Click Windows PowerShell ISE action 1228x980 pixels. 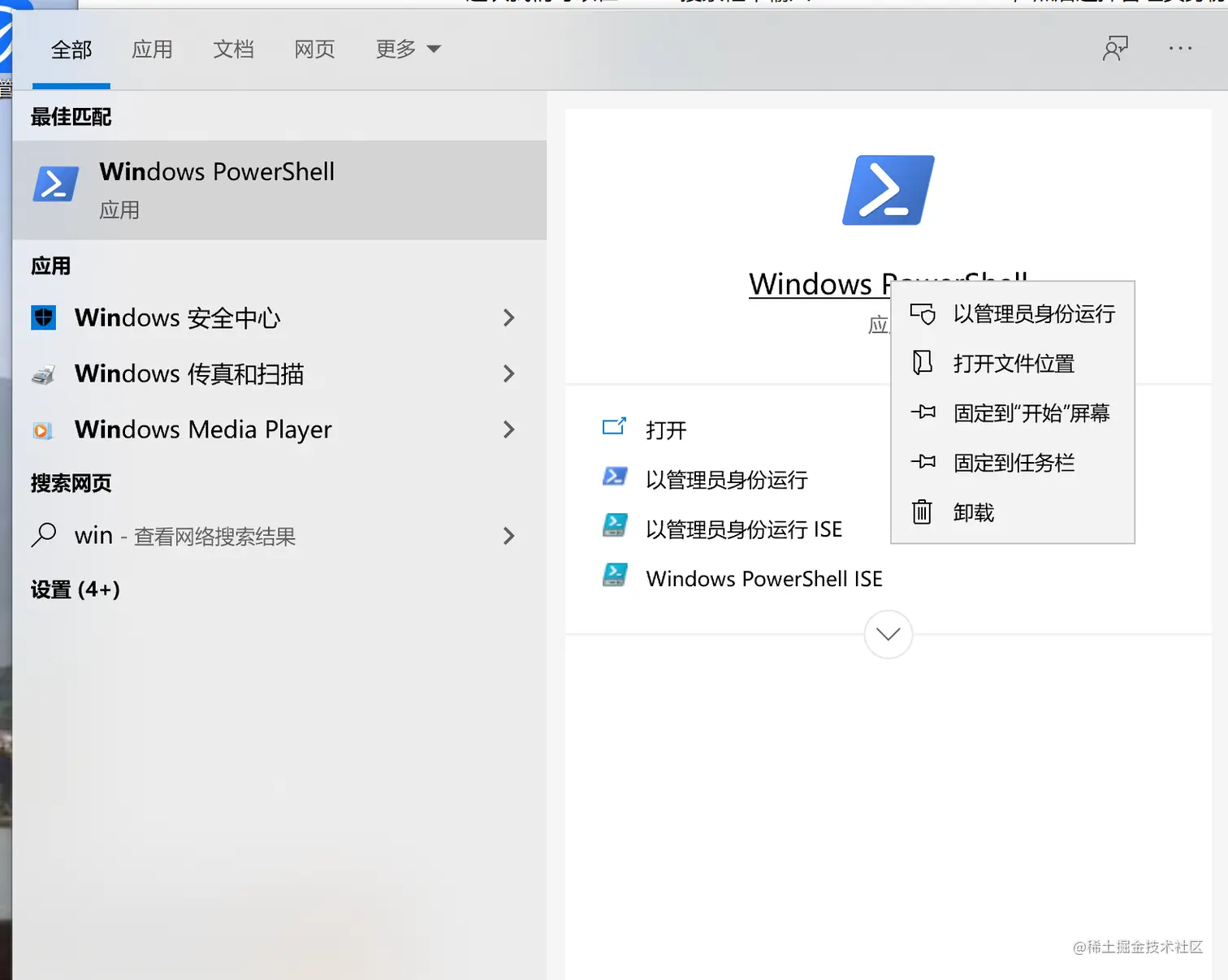(764, 579)
